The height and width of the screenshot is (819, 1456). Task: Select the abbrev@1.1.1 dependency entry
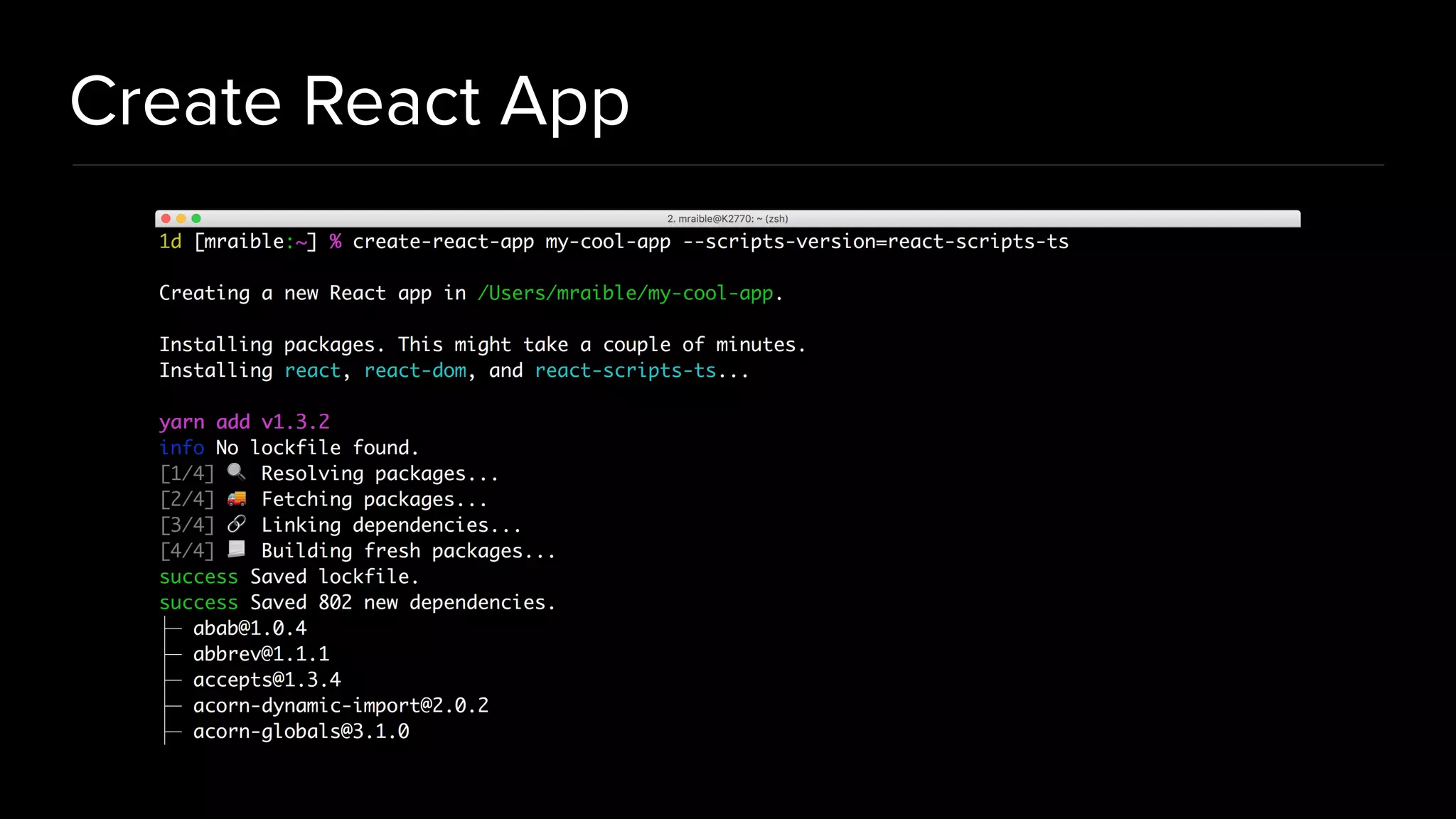261,654
